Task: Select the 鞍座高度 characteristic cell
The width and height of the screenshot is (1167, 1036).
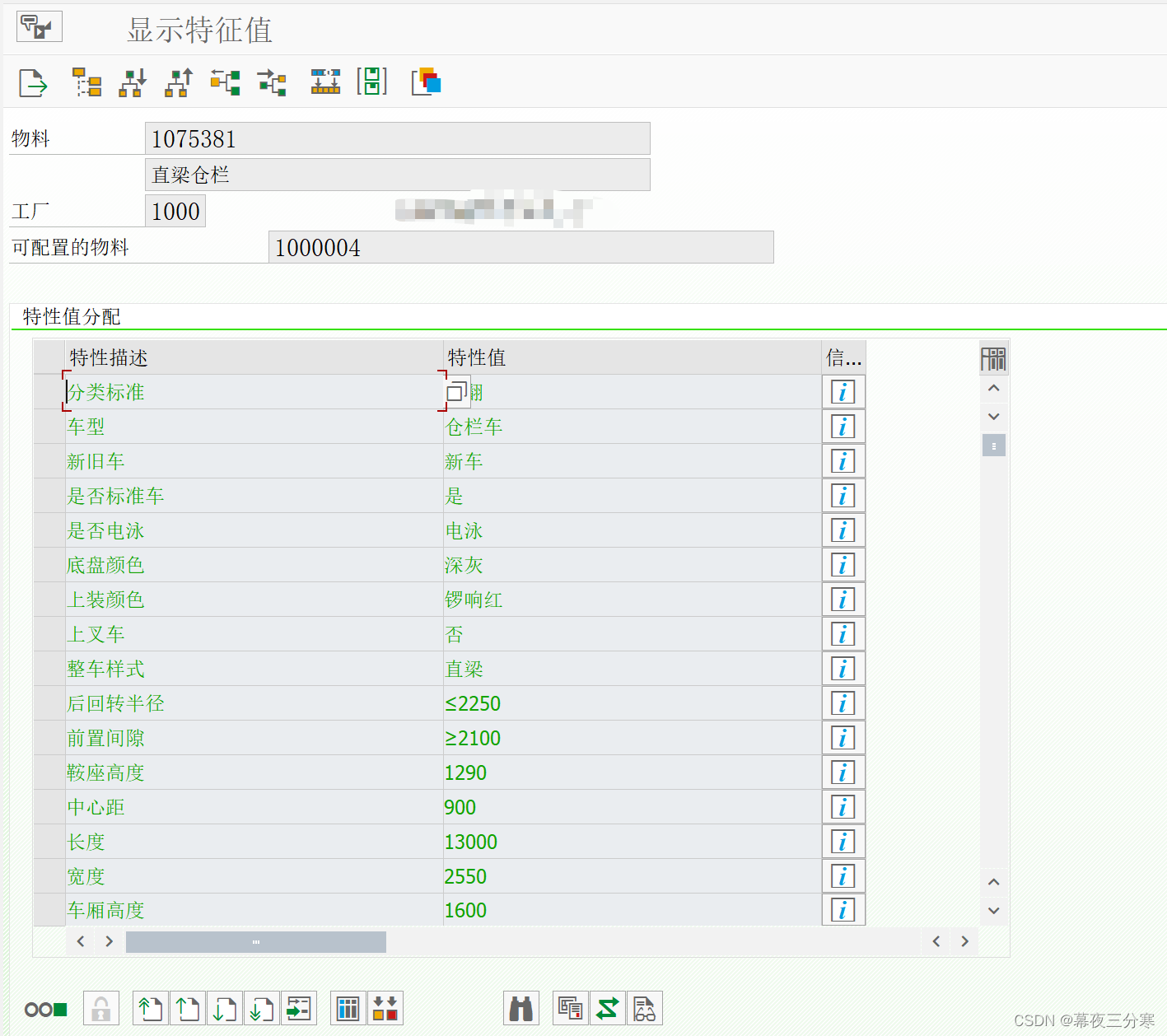Action: tap(254, 772)
